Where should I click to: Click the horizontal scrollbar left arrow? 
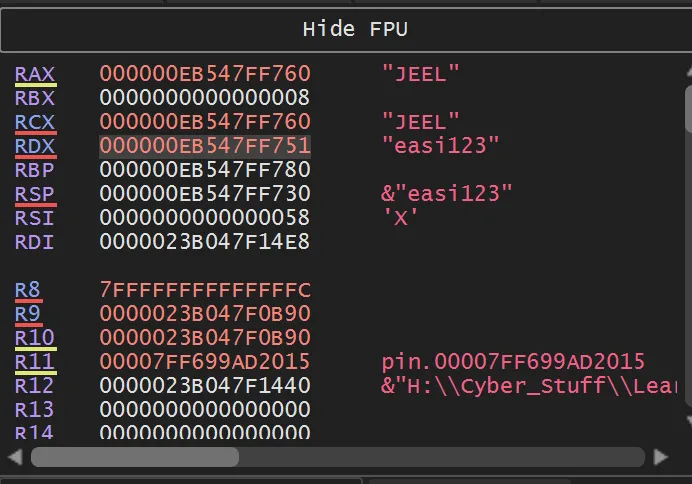tap(14, 457)
